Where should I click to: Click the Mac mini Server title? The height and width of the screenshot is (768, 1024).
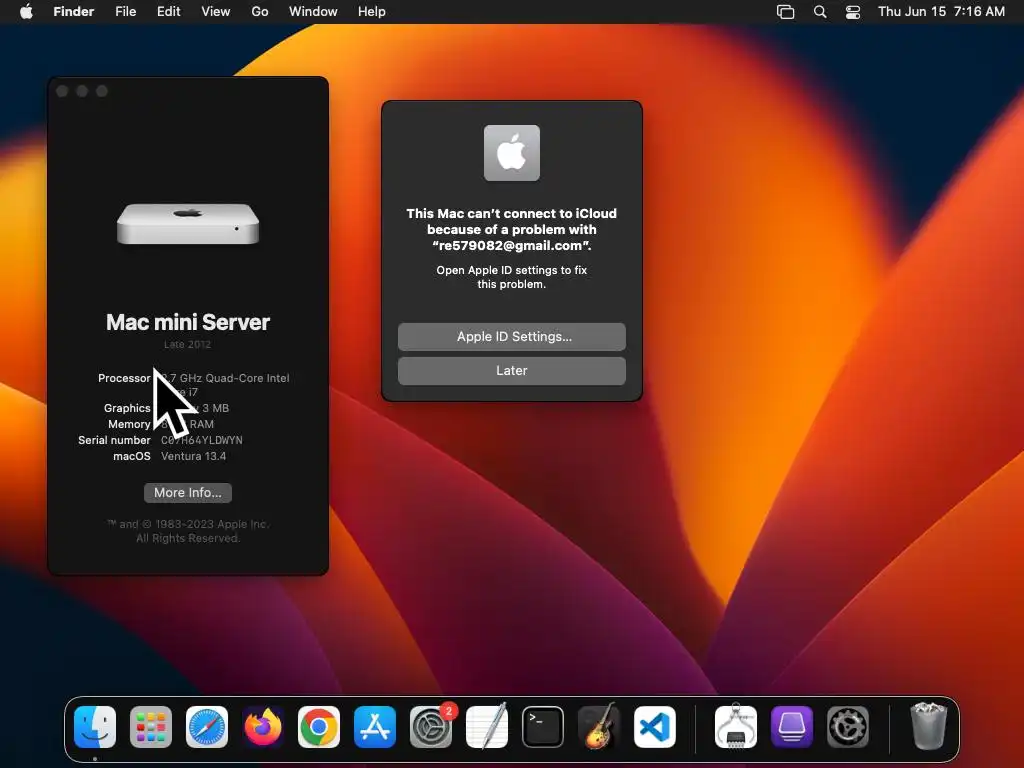(x=188, y=322)
